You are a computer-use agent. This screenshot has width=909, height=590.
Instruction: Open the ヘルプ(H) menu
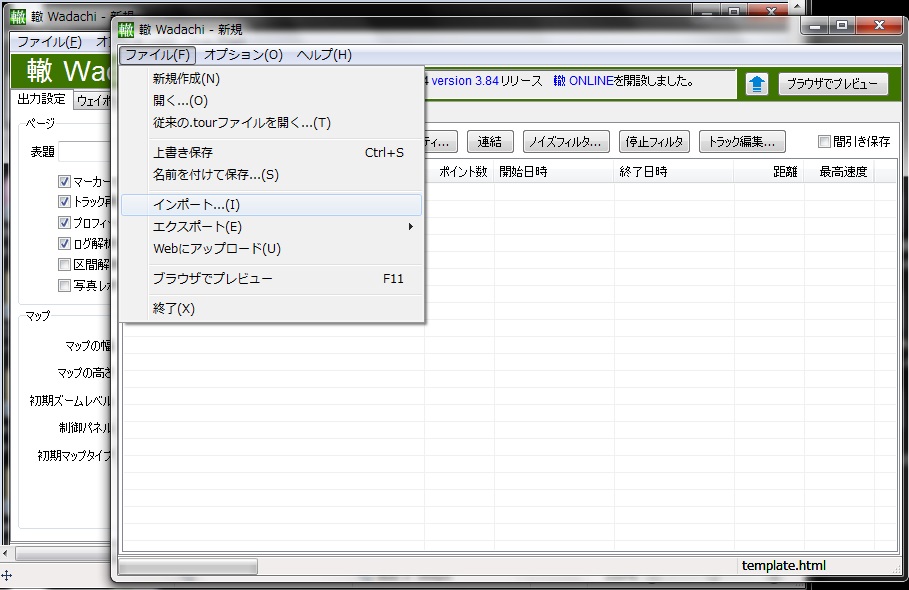(x=324, y=54)
